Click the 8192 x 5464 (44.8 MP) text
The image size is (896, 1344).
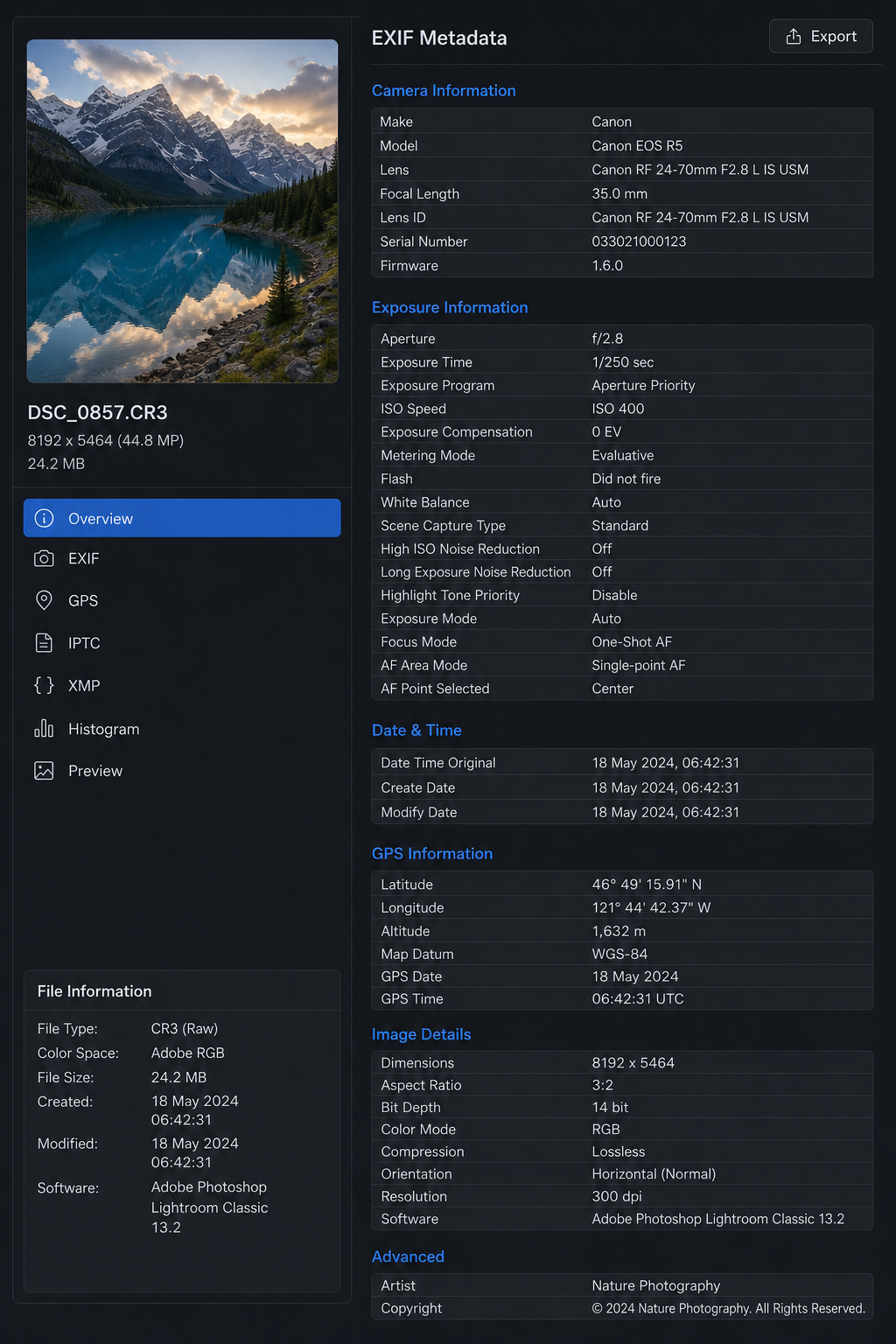pos(105,440)
